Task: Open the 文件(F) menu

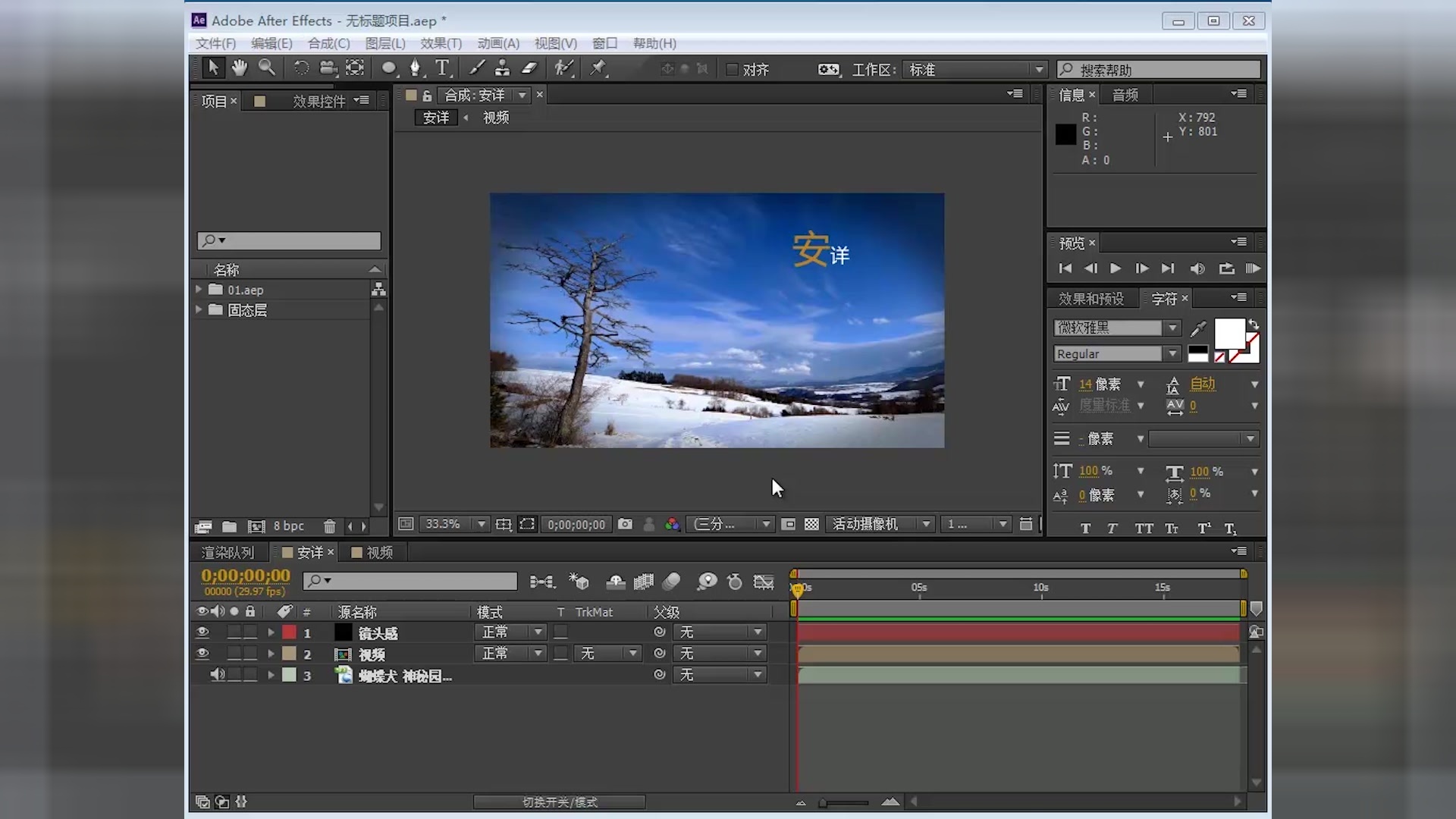Action: [x=215, y=43]
